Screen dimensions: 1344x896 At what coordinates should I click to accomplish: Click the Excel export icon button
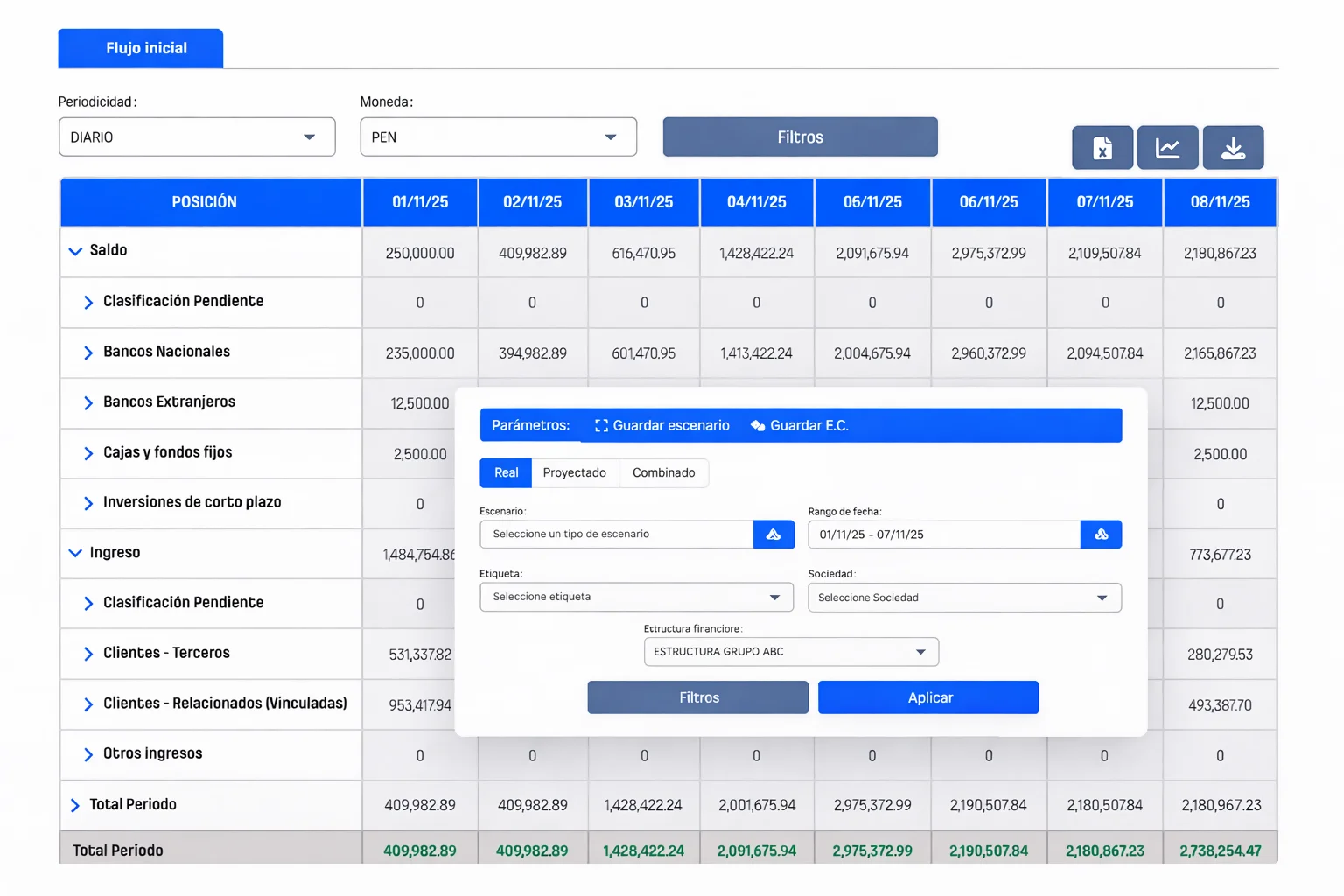(x=1102, y=148)
